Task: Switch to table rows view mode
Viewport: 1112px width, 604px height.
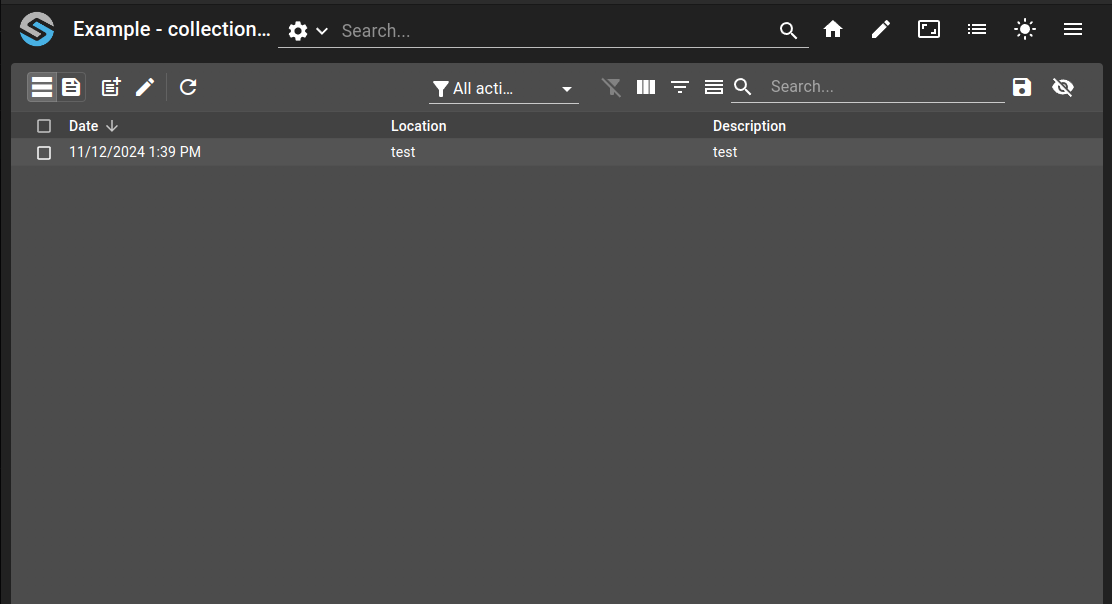Action: point(42,87)
